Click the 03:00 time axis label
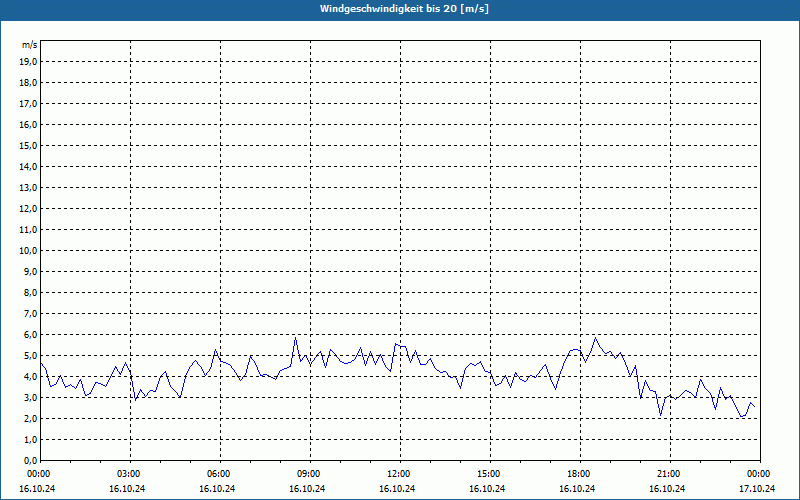The image size is (800, 500). 131,474
